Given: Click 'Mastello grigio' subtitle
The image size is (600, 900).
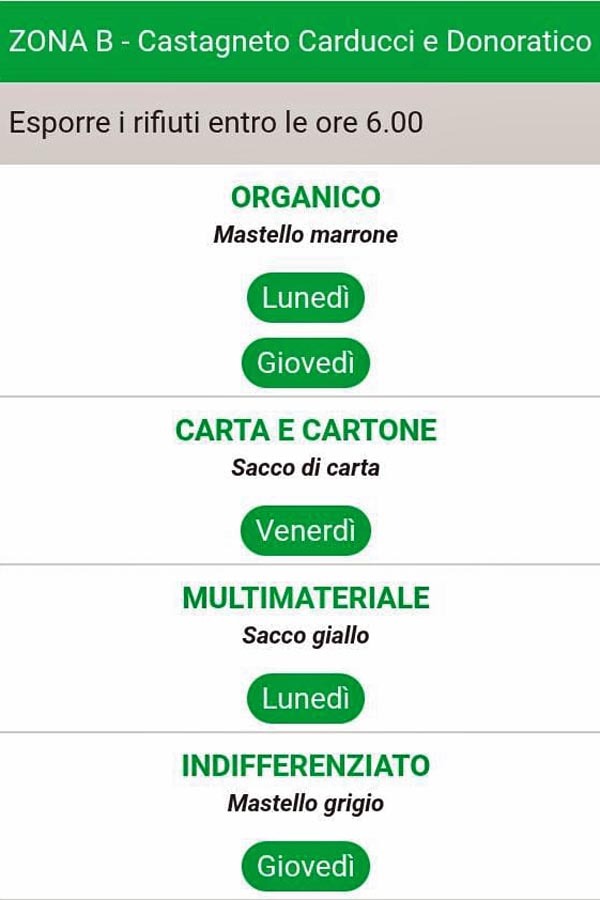Looking at the screenshot, I should click(x=305, y=803).
